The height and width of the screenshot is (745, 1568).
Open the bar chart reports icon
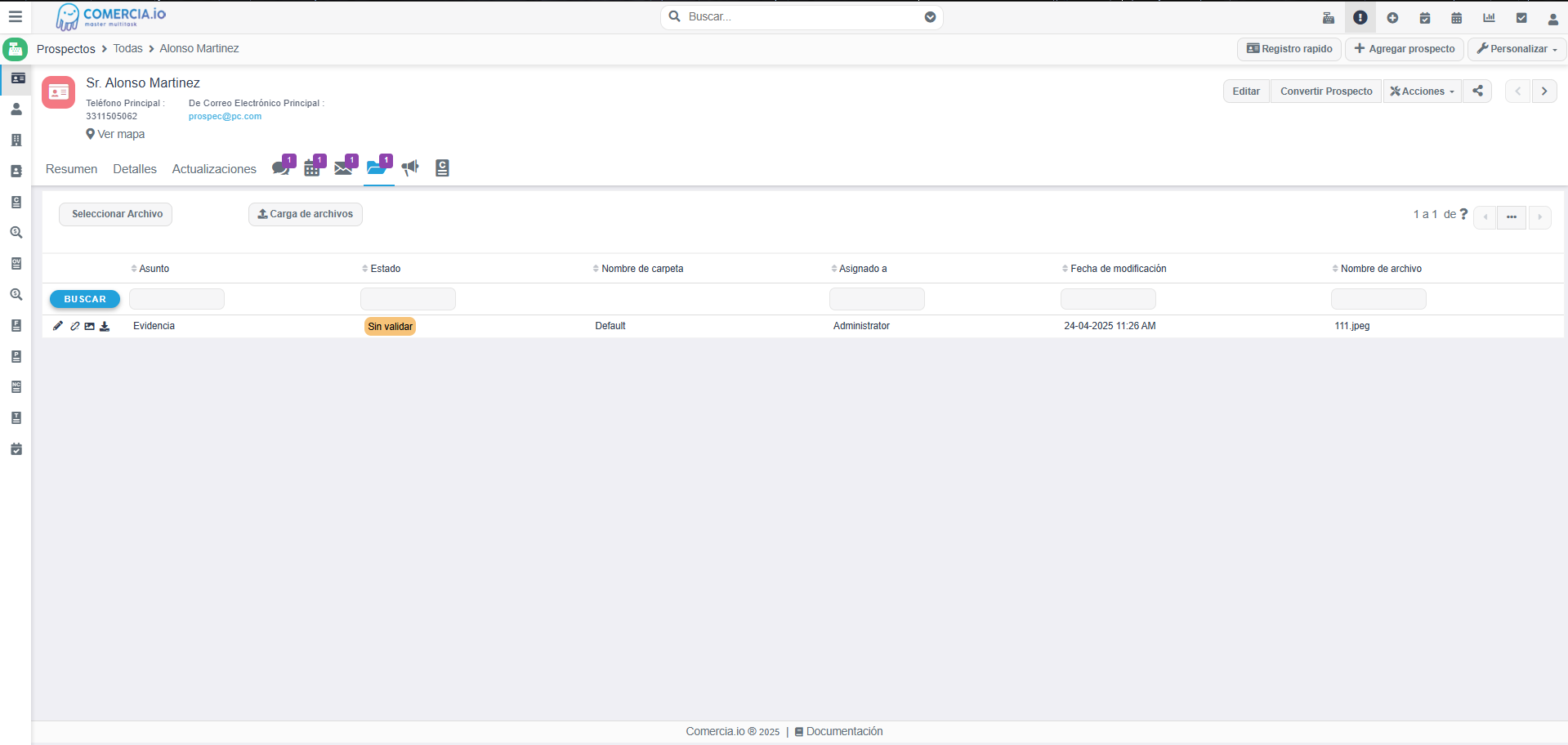1489,17
